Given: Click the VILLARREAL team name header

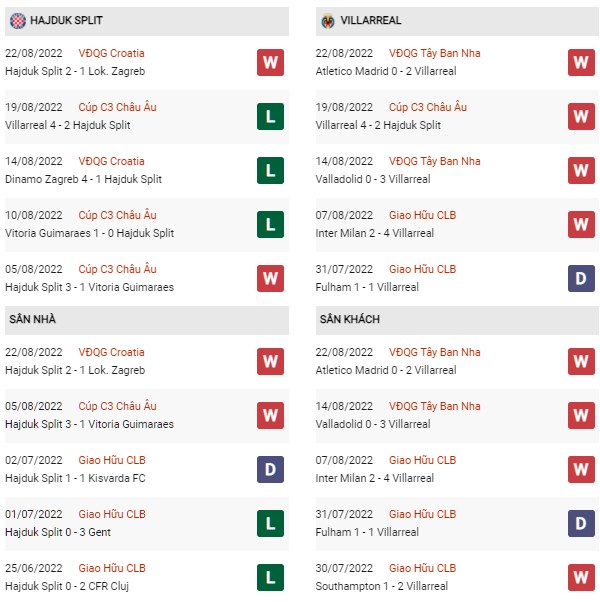Looking at the screenshot, I should tap(370, 20).
